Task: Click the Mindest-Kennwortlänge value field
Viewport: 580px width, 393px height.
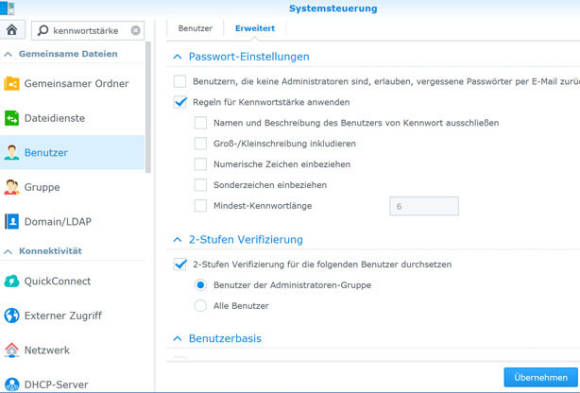Action: [424, 206]
